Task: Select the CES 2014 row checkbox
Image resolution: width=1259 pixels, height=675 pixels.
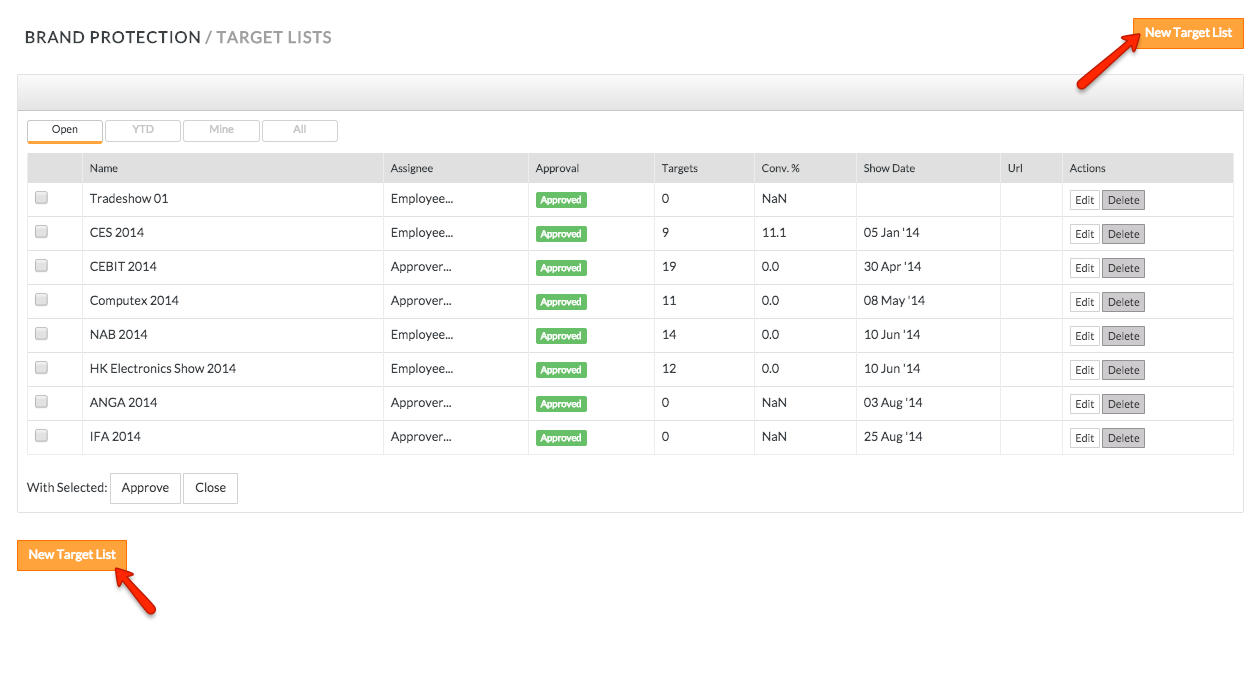Action: [x=42, y=232]
